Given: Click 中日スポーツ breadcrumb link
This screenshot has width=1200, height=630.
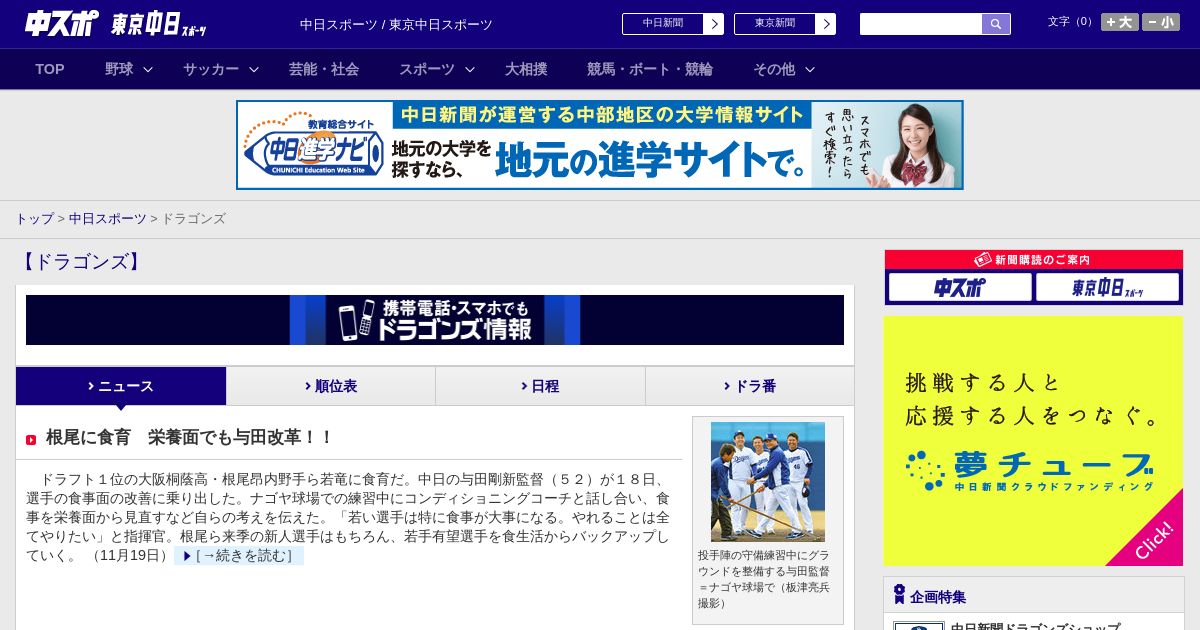Looking at the screenshot, I should [x=108, y=218].
